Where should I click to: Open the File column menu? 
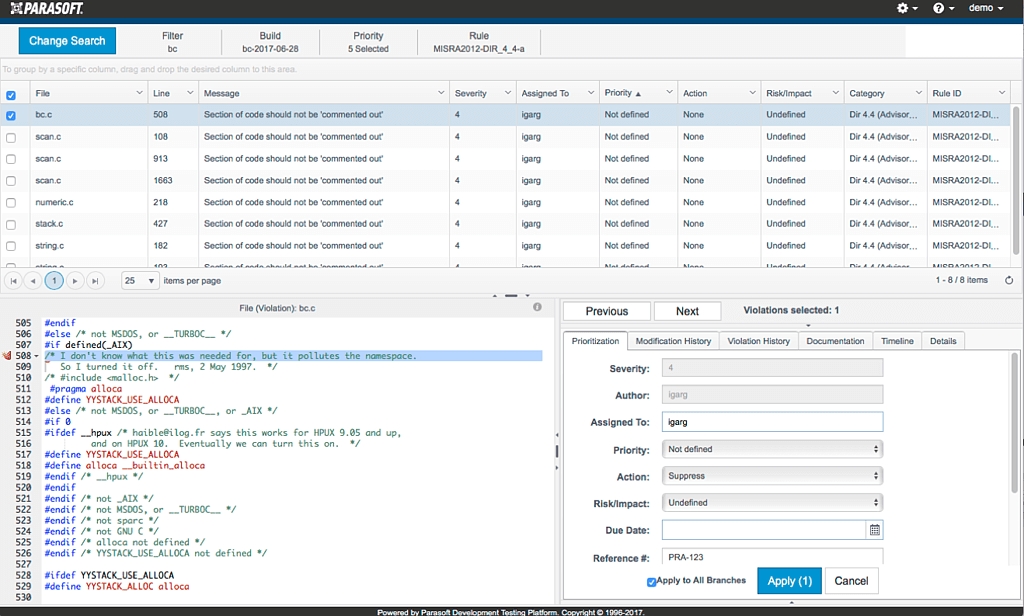[x=139, y=93]
